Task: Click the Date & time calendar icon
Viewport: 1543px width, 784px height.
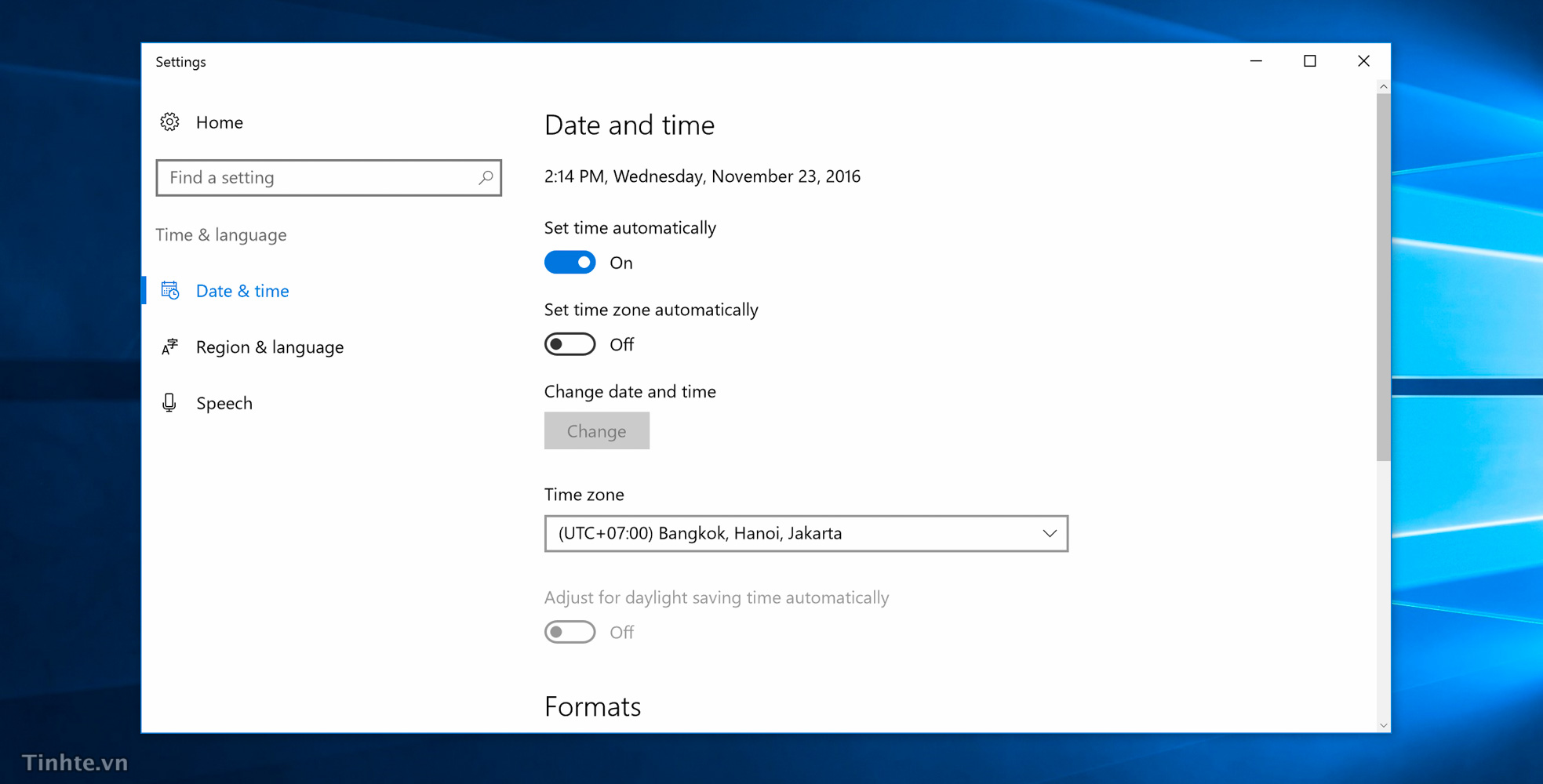Action: 170,291
